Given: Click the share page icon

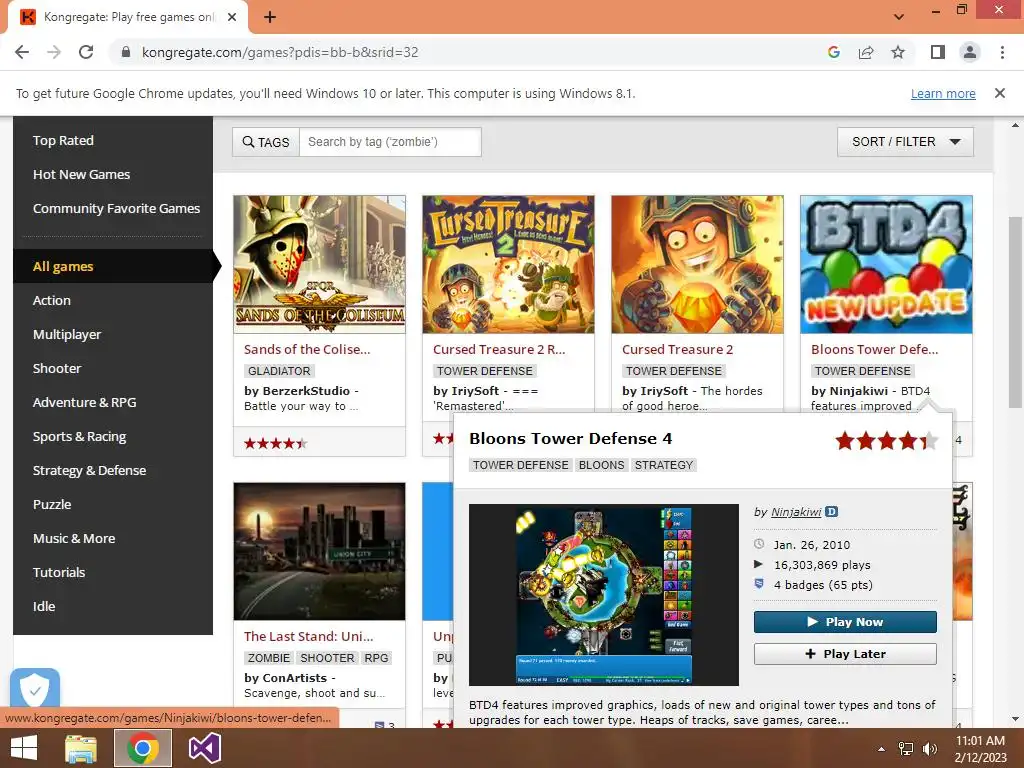Looking at the screenshot, I should point(866,52).
